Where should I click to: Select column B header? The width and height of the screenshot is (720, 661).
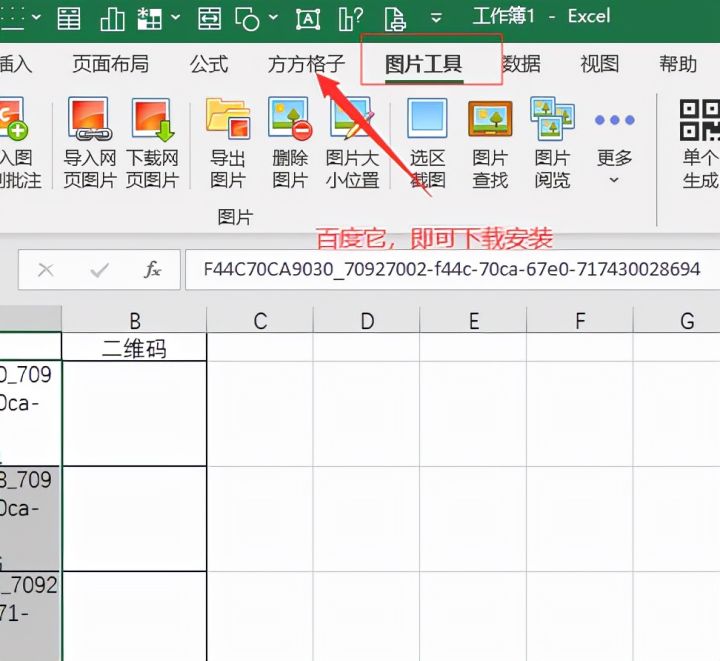(x=135, y=320)
